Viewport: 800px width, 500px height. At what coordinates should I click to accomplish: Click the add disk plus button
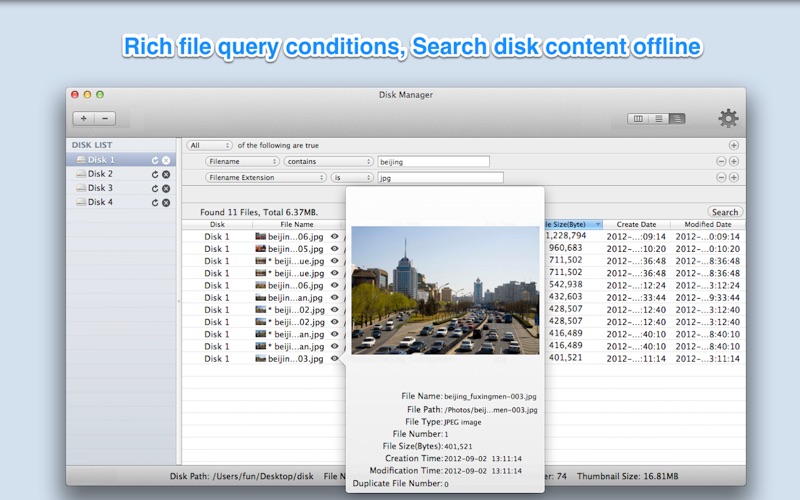click(x=83, y=118)
